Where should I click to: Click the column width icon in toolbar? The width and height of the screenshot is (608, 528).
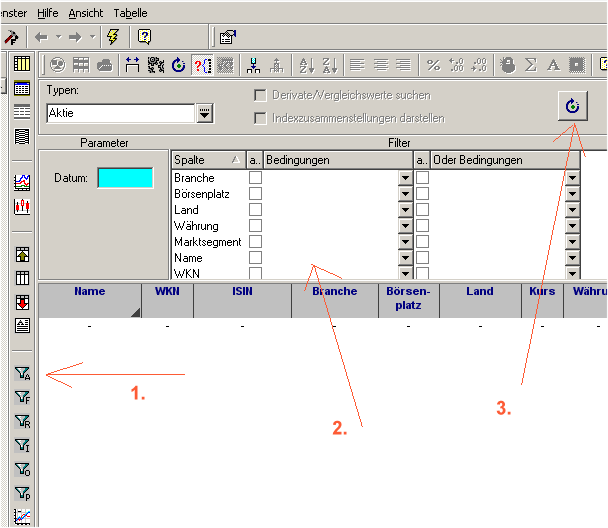point(132,65)
